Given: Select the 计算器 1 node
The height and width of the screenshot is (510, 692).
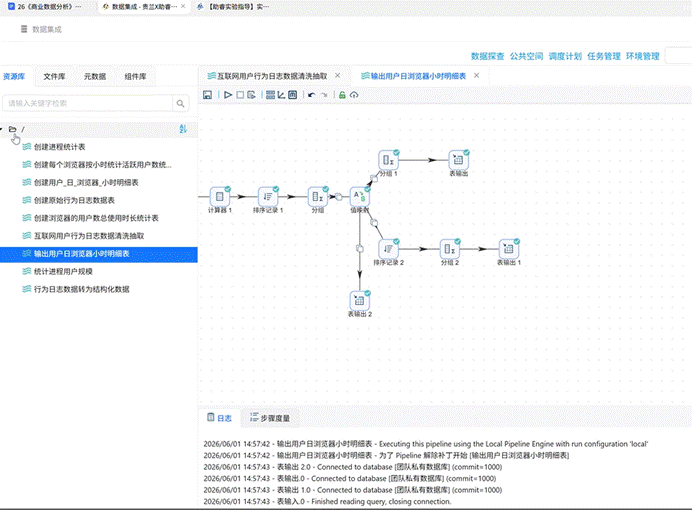Looking at the screenshot, I should (x=219, y=197).
